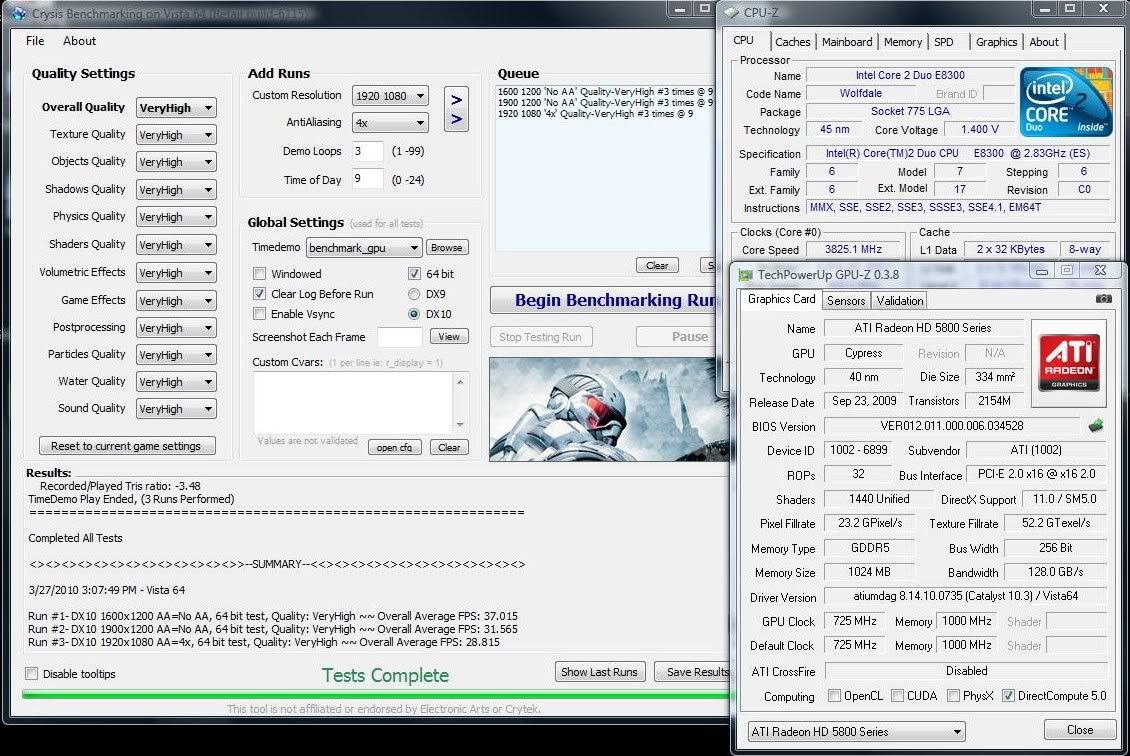Click the Run #3 result line with 28.815 FPS
The height and width of the screenshot is (756, 1130).
click(264, 641)
